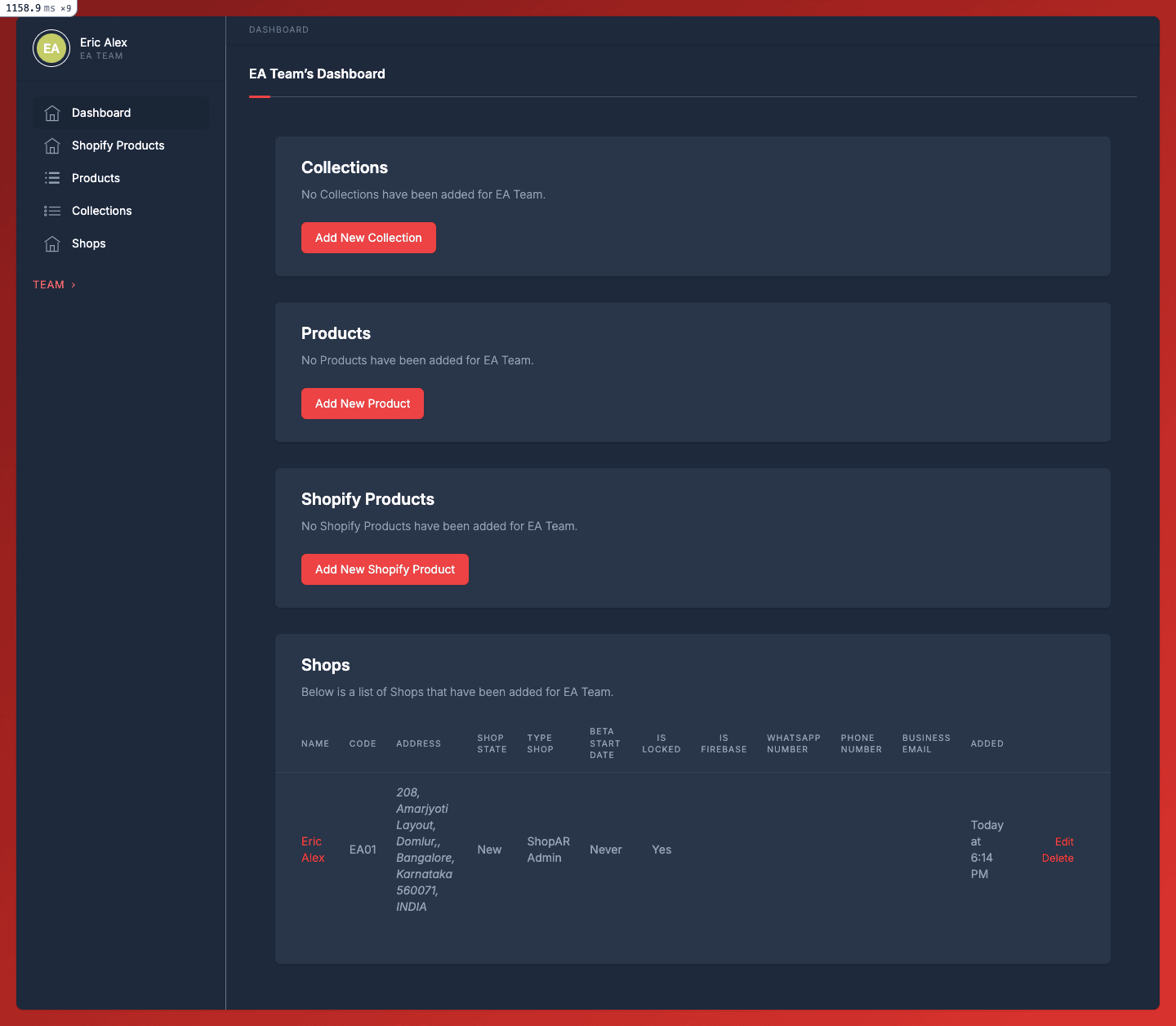Click the Collections card heading
The image size is (1176, 1026).
345,167
